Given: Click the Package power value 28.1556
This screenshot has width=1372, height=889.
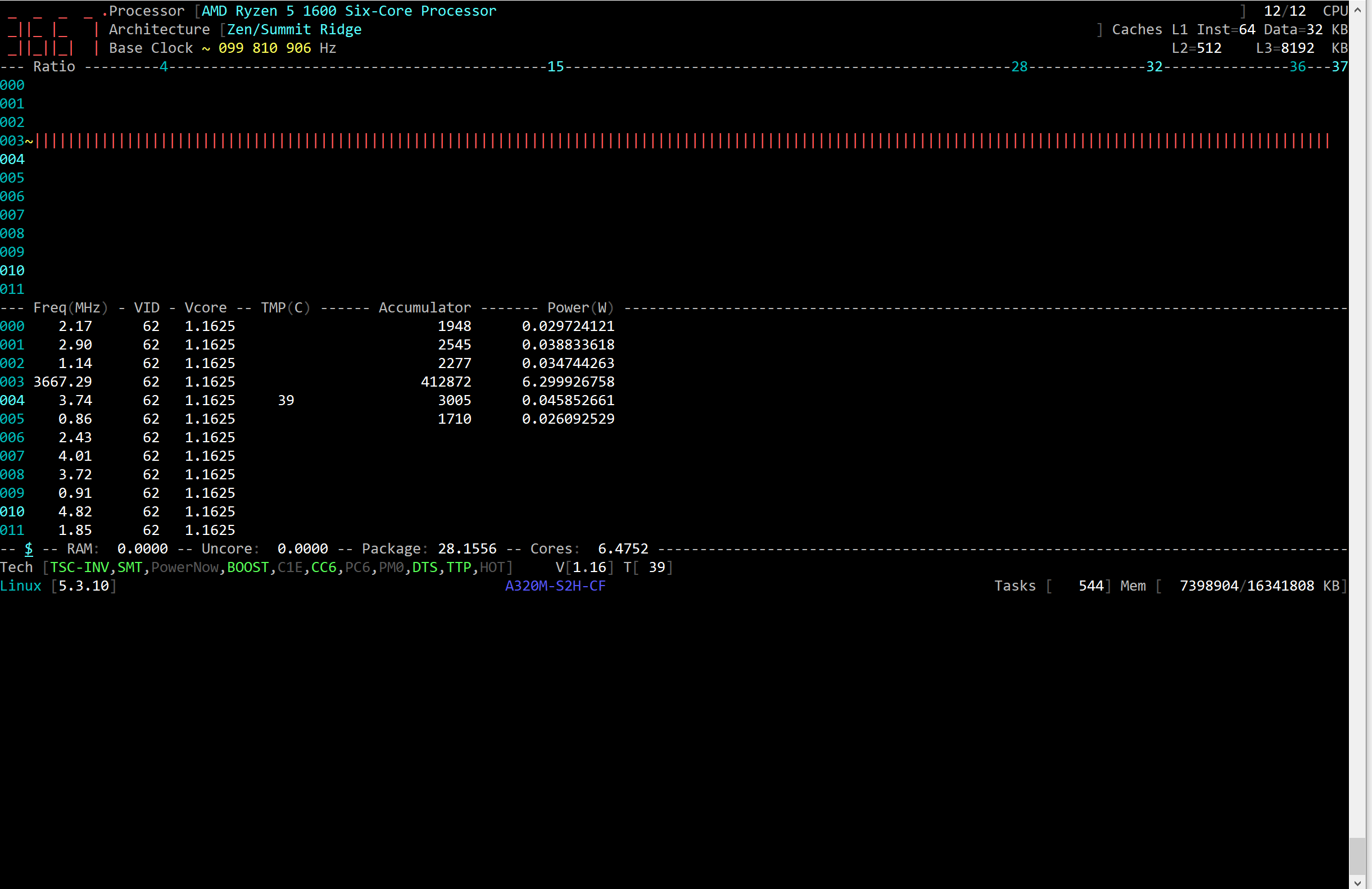Looking at the screenshot, I should coord(467,549).
